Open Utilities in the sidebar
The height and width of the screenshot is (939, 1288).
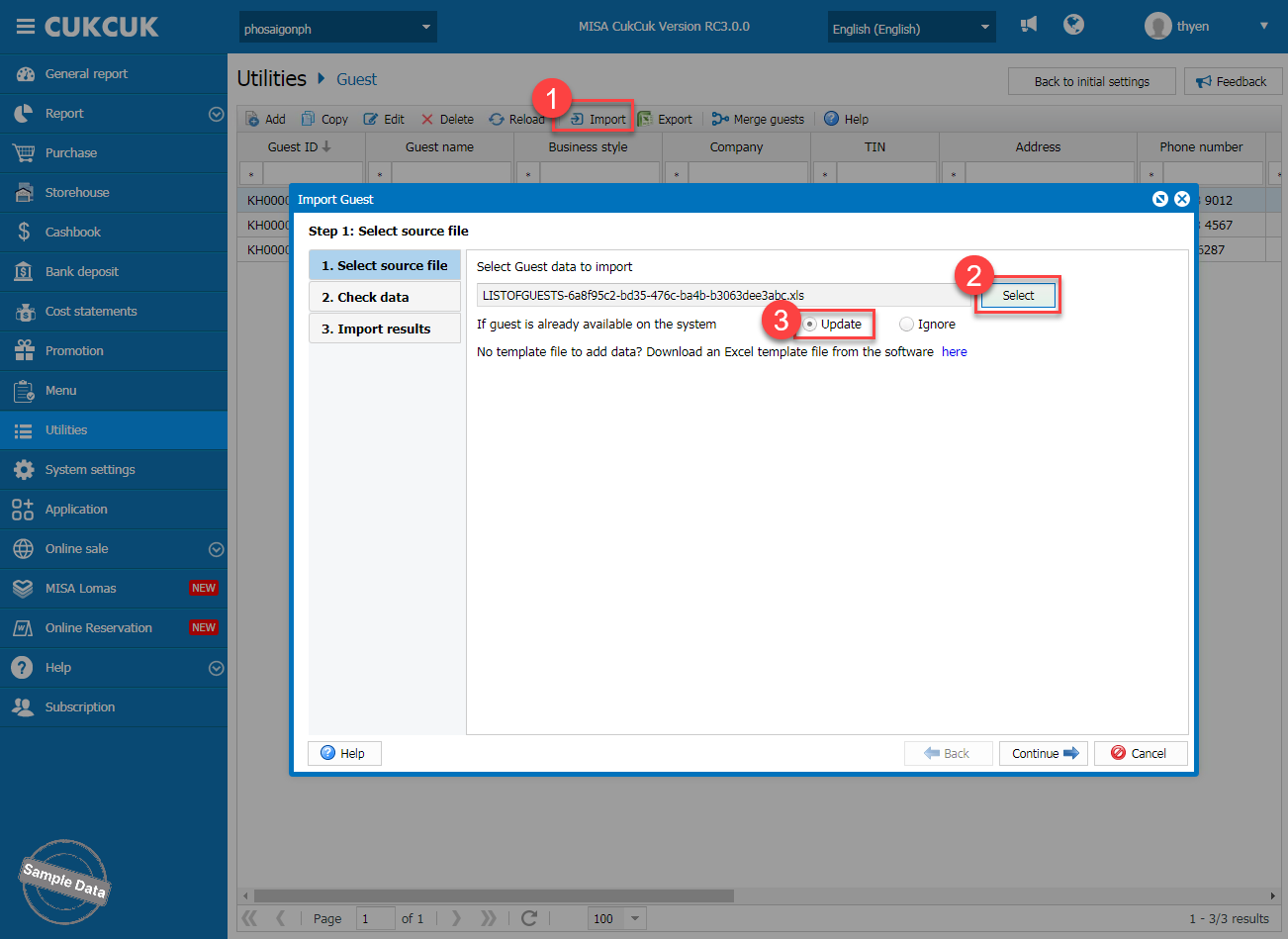click(114, 430)
